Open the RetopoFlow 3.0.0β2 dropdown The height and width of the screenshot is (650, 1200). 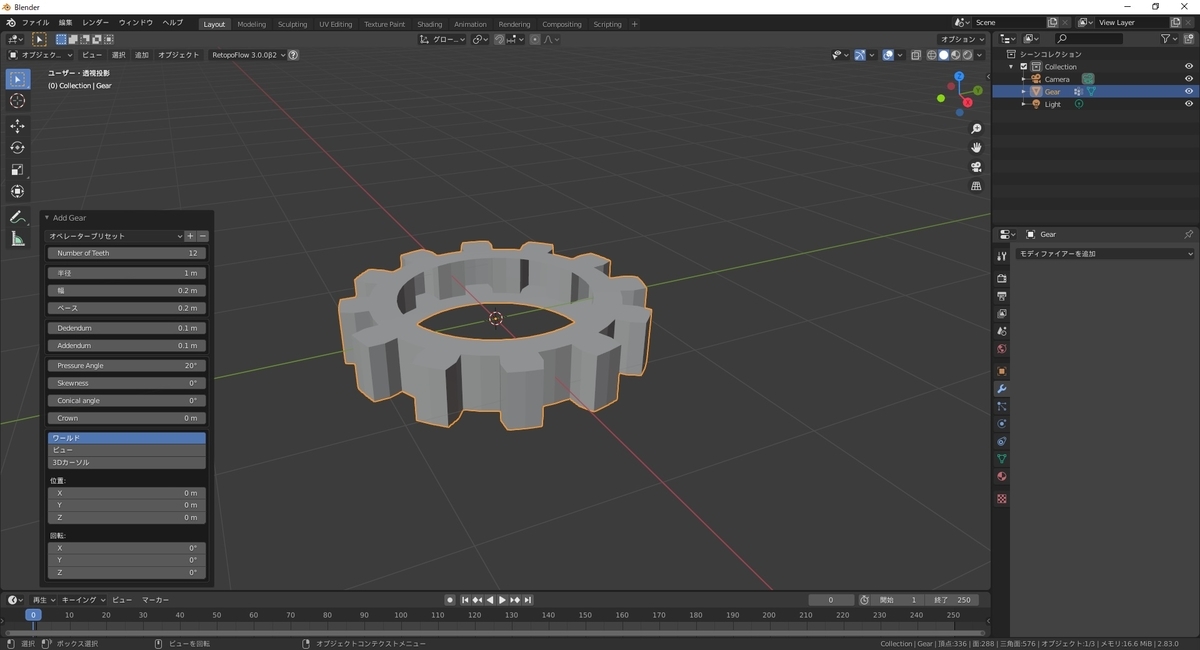pyautogui.click(x=248, y=55)
